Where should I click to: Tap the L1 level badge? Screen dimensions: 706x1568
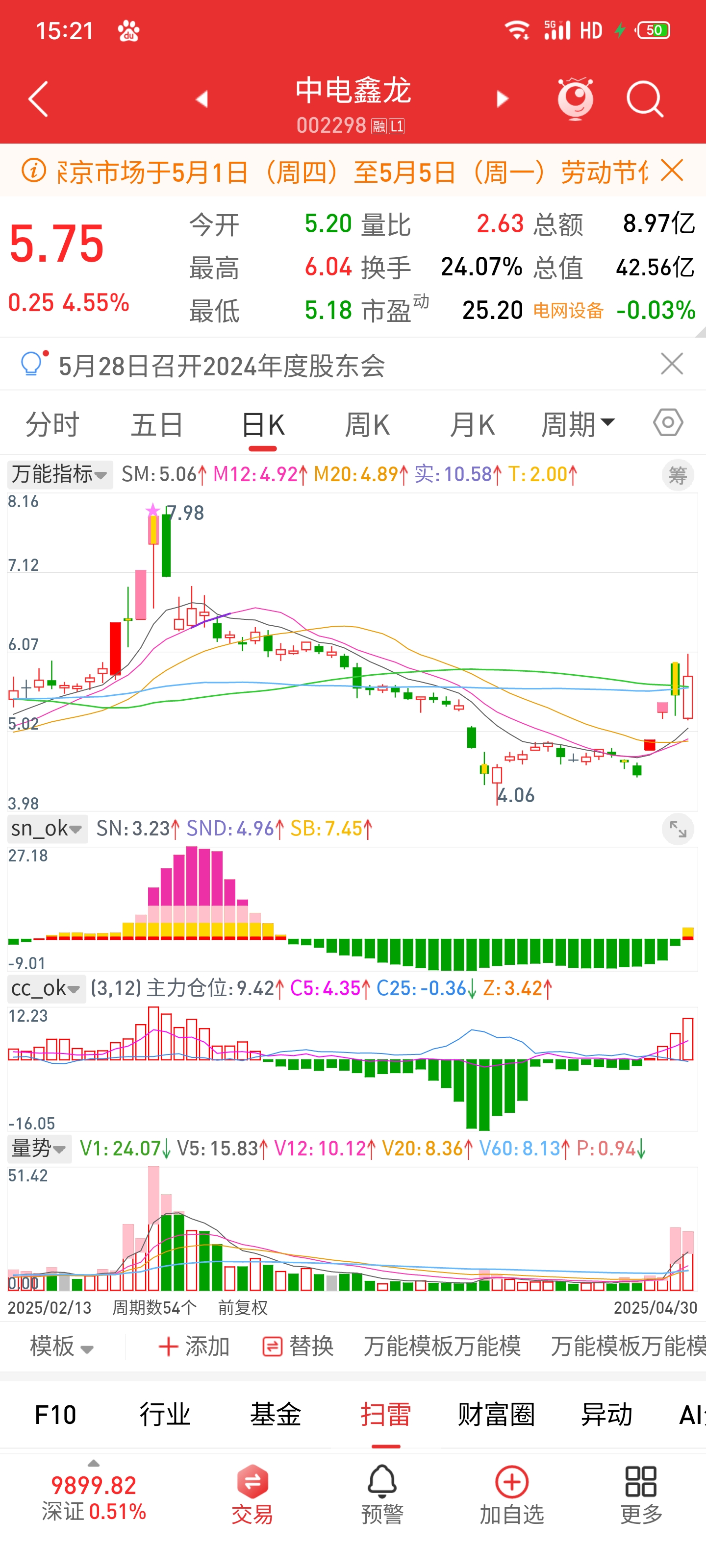pyautogui.click(x=397, y=126)
